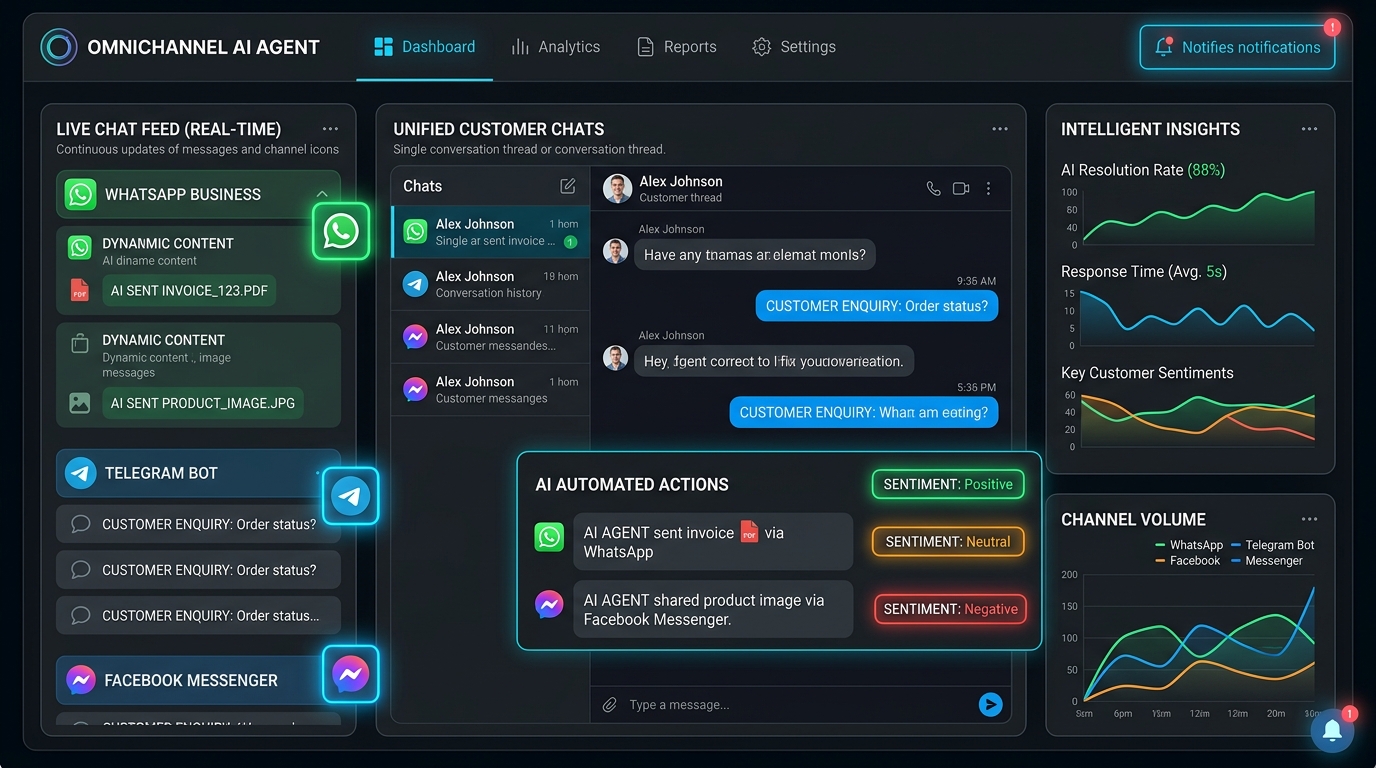Open Channel Volume options menu

(1309, 519)
